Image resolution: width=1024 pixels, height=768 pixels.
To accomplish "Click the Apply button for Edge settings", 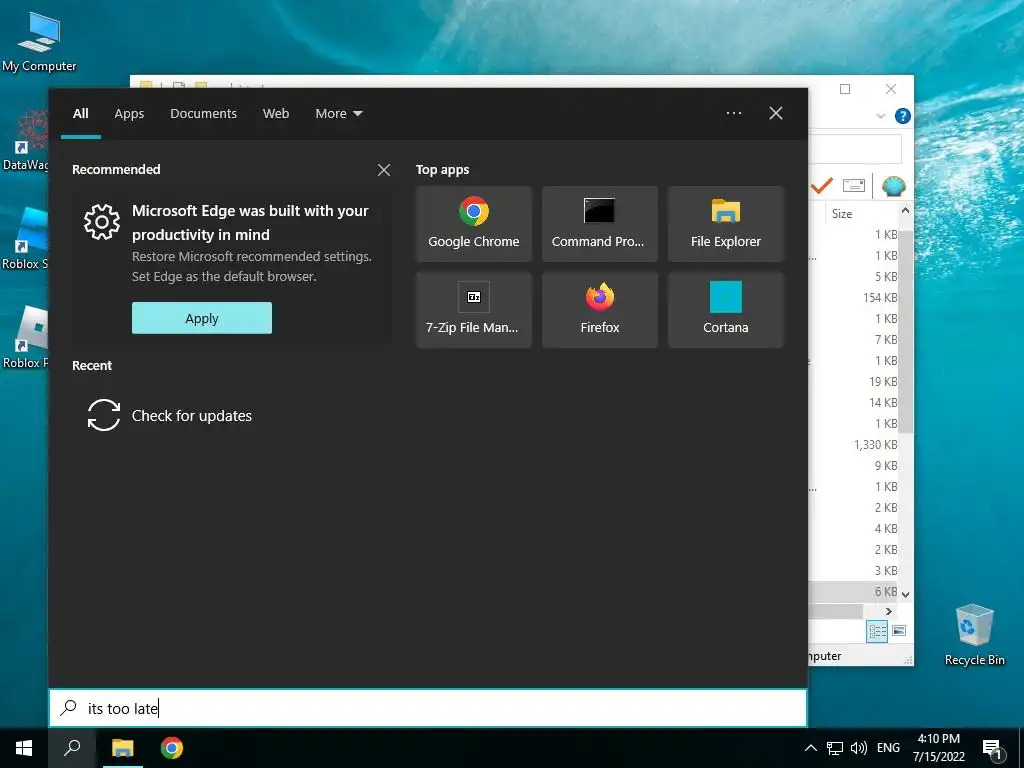I will [202, 318].
